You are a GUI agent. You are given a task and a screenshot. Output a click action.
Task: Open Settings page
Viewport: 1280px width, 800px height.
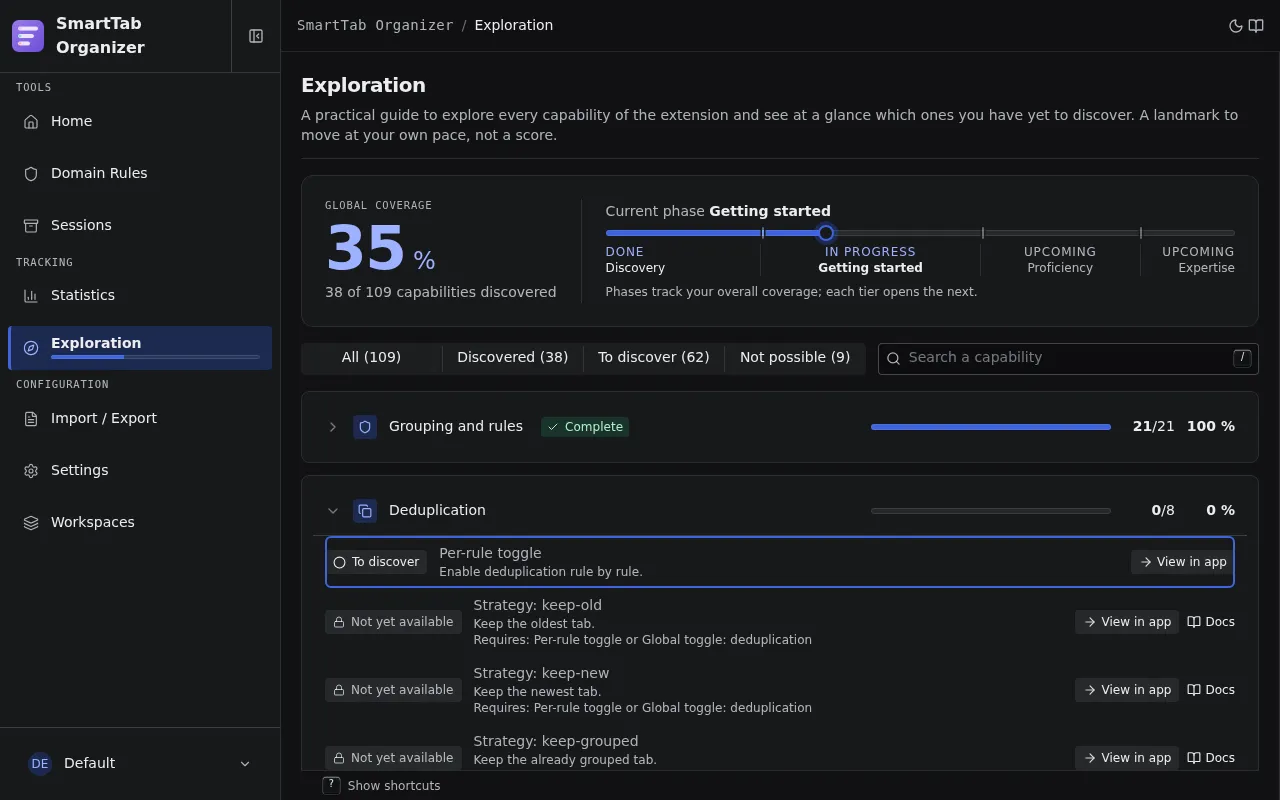point(140,471)
